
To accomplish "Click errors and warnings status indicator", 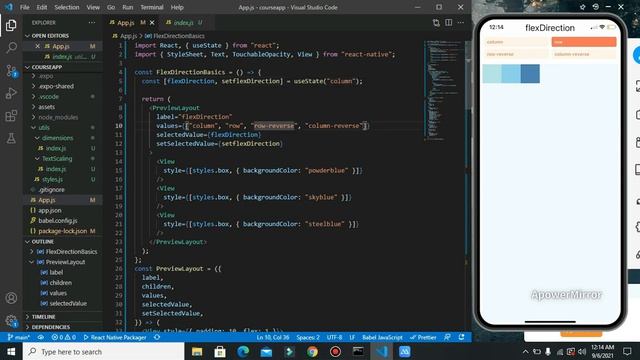I will [x=64, y=337].
